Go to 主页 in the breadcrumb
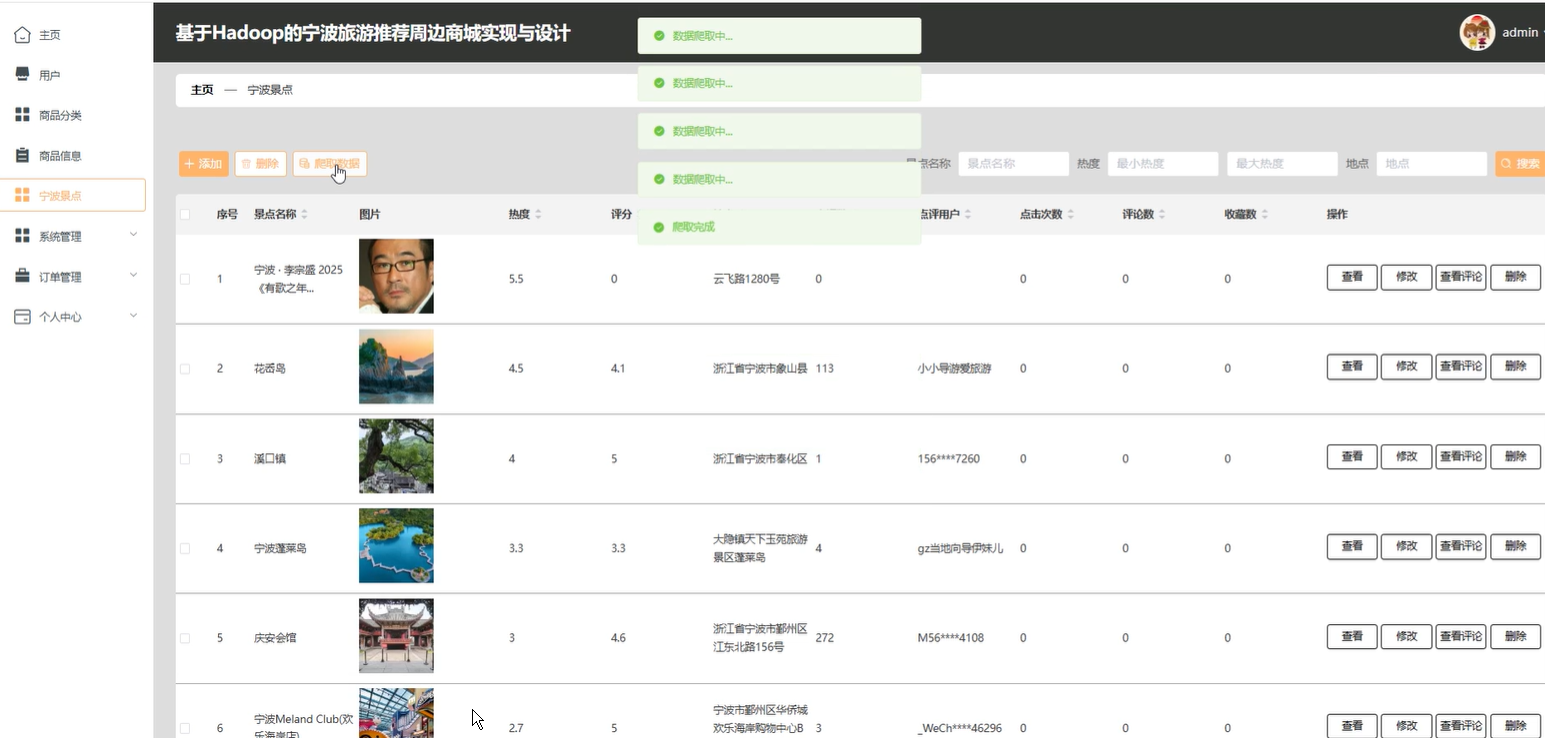 click(202, 90)
